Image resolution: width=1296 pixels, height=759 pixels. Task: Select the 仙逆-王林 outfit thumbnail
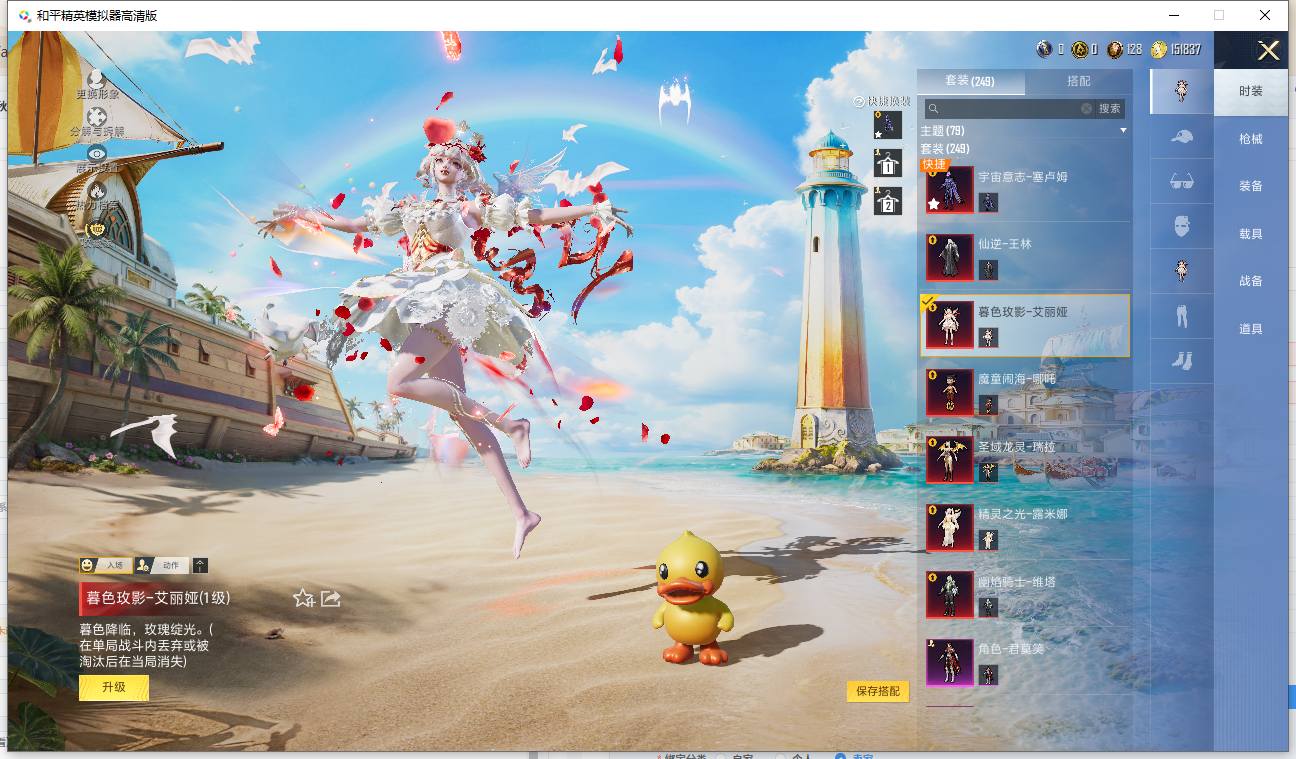(949, 257)
